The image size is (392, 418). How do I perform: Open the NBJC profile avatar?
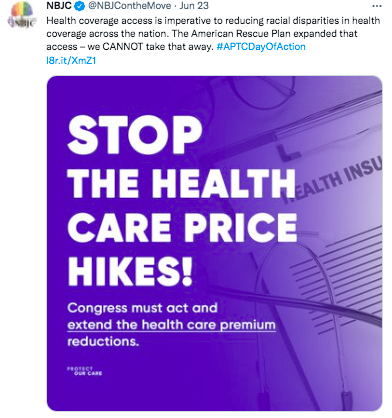pos(21,16)
